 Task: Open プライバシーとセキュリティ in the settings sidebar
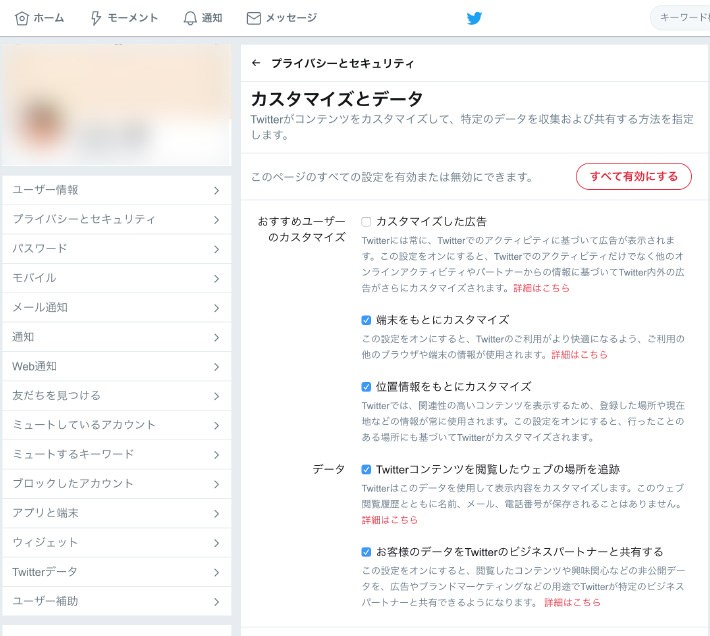[117, 220]
